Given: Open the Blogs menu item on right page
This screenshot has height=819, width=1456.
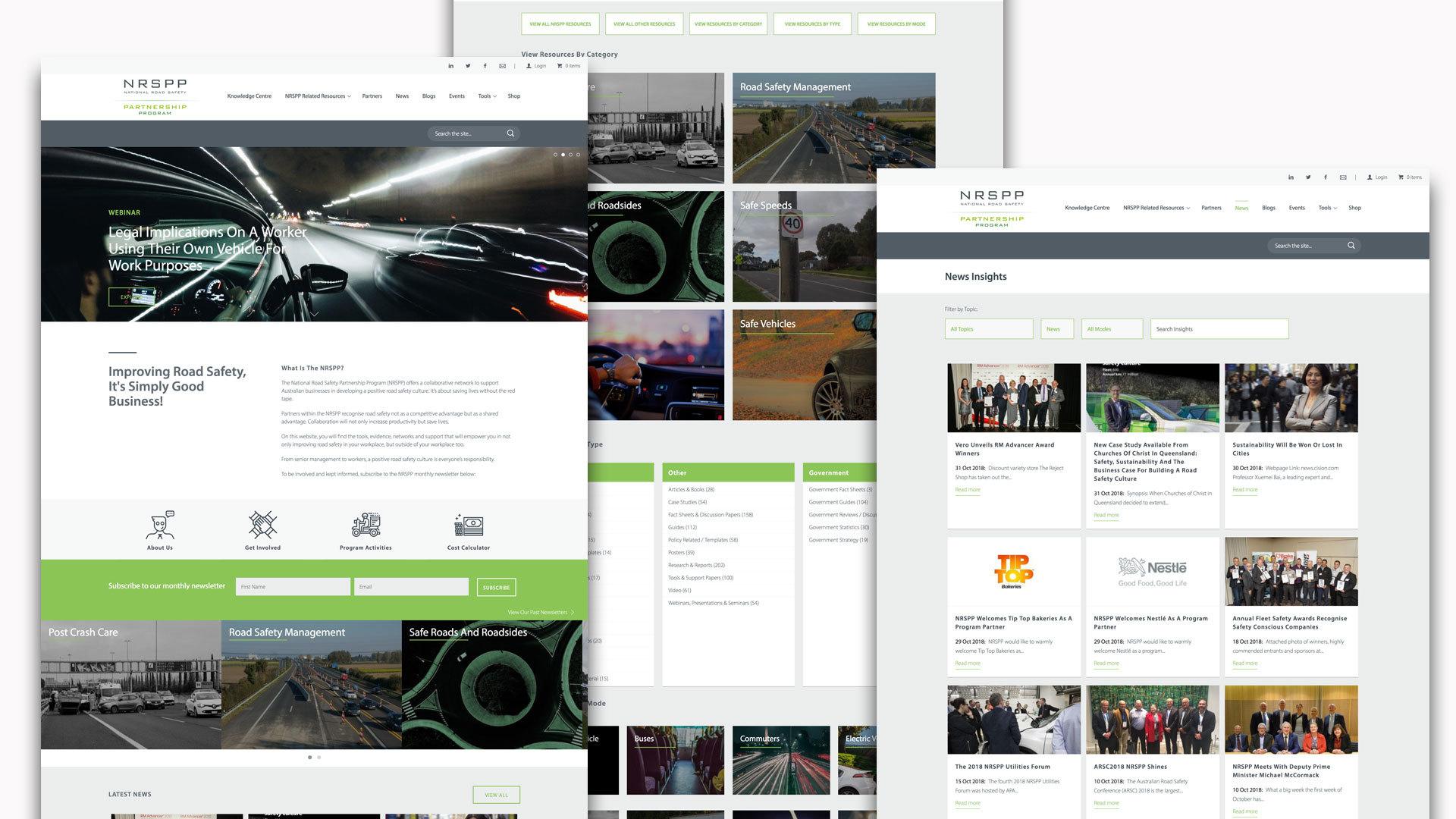Looking at the screenshot, I should click(1268, 208).
